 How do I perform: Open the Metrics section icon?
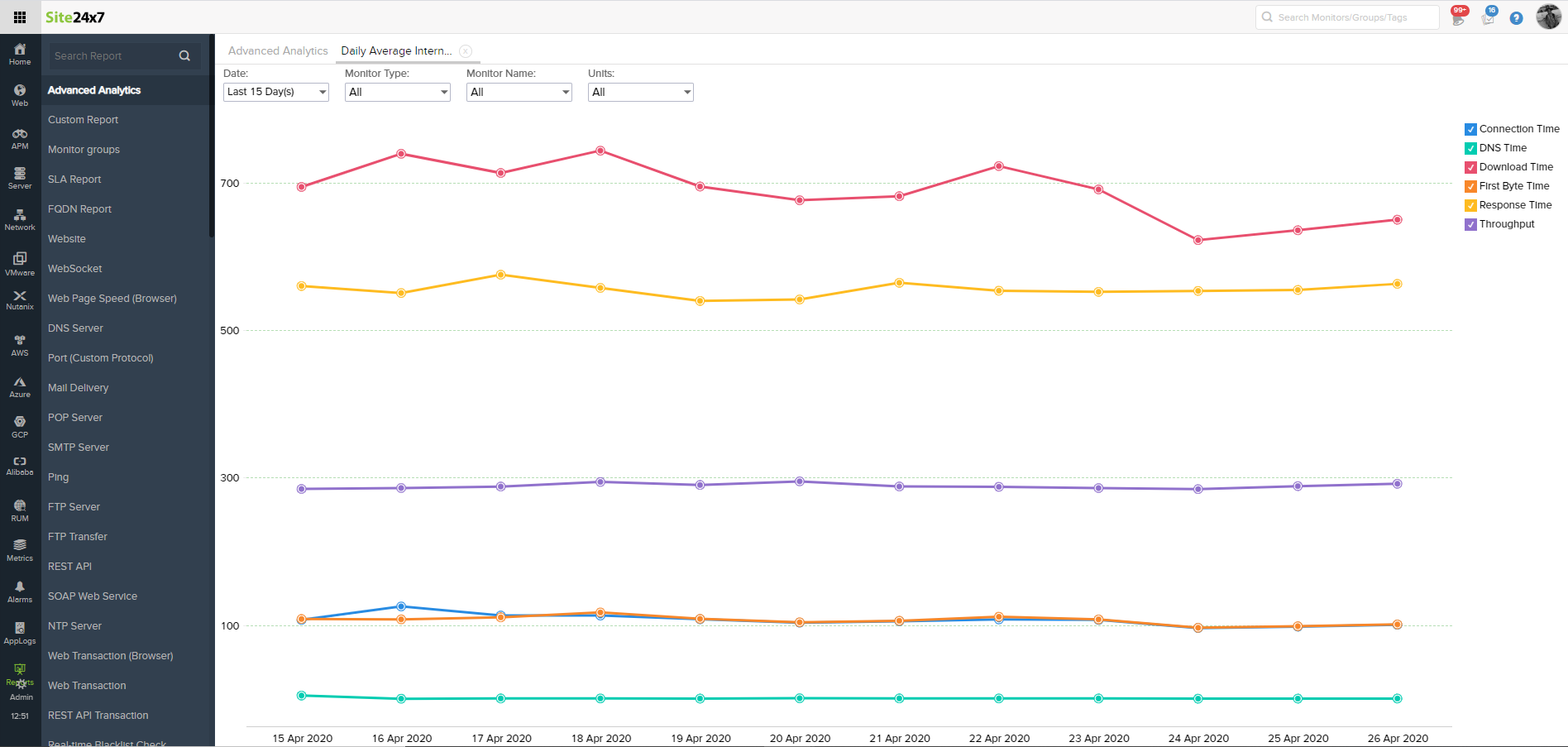click(19, 546)
